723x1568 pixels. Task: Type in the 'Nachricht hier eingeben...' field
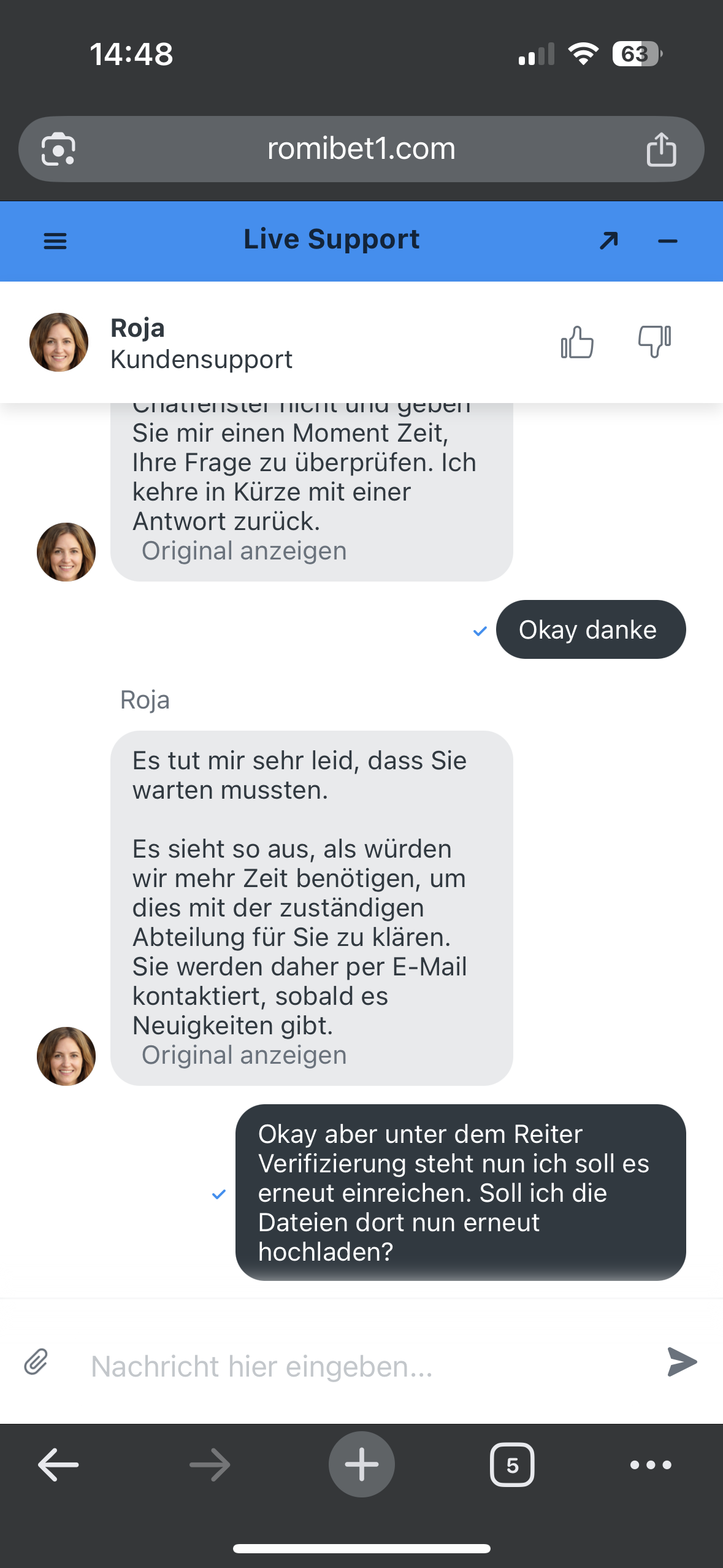click(362, 1366)
